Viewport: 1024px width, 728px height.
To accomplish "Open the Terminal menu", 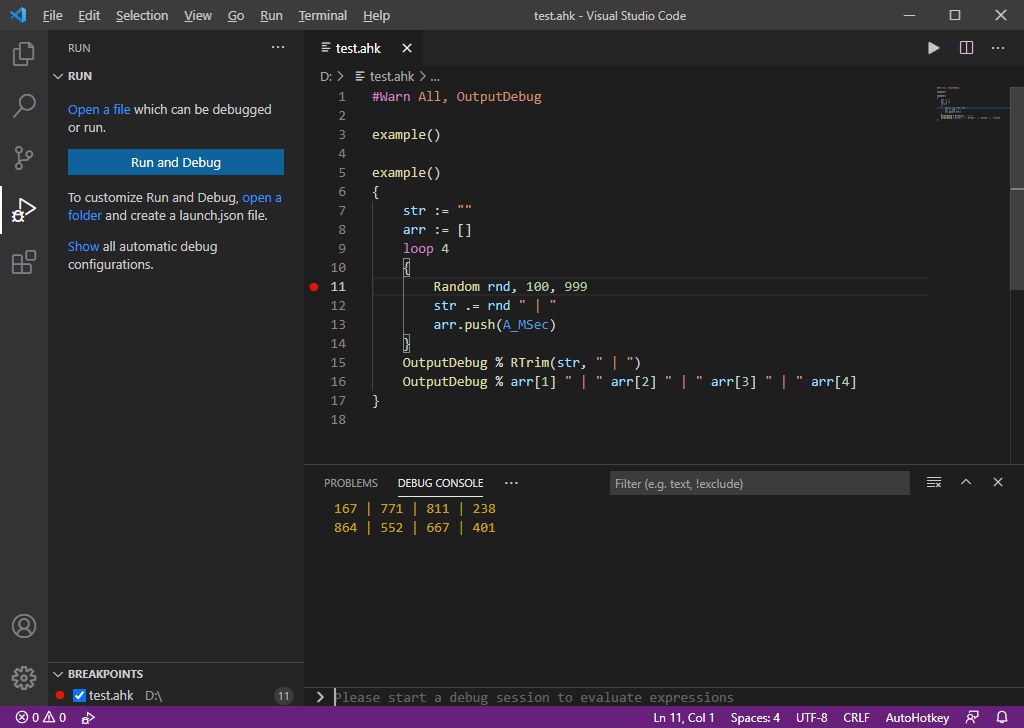I will pyautogui.click(x=323, y=16).
